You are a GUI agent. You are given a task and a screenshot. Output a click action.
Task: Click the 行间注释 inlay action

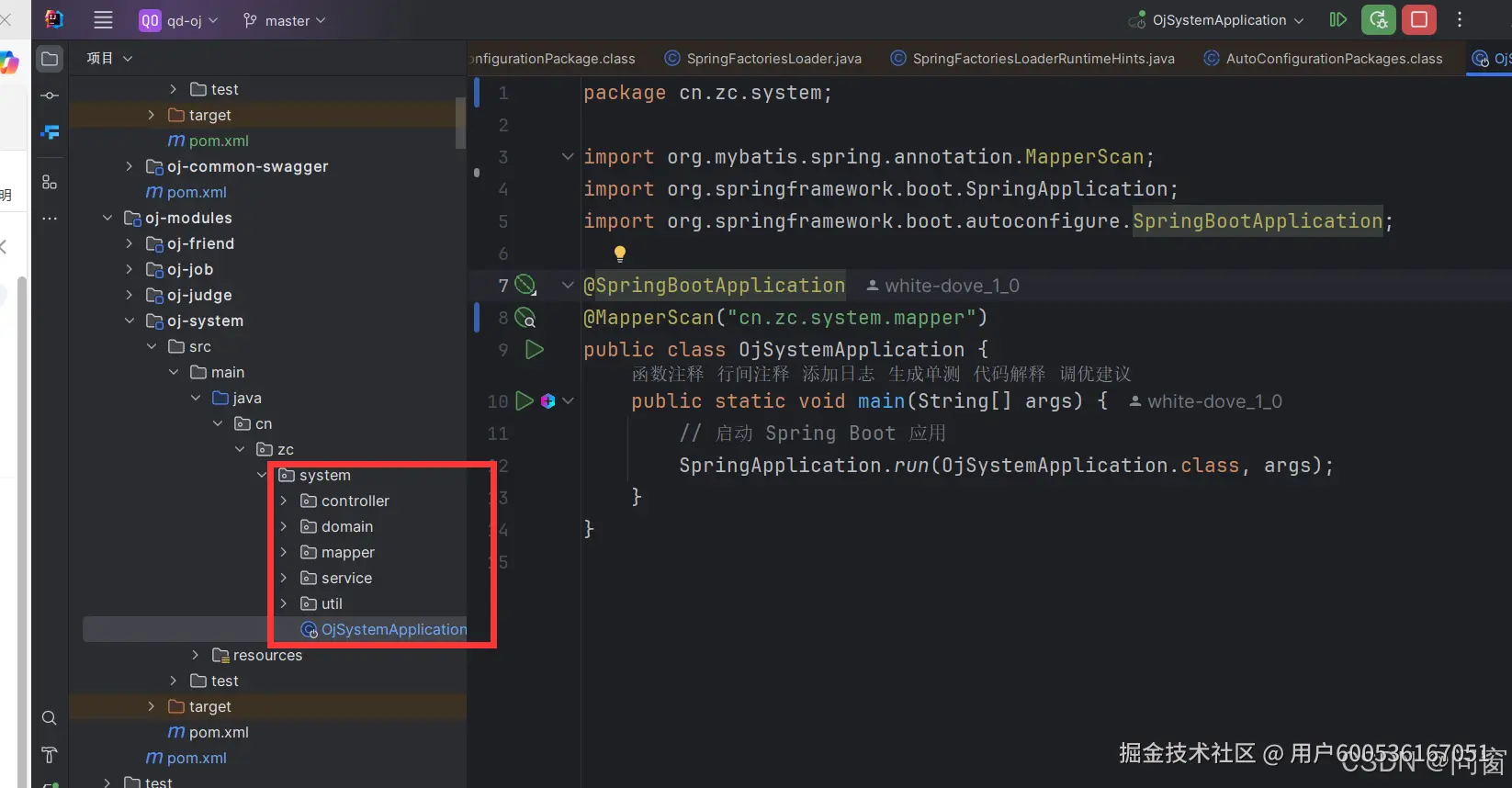[x=753, y=374]
